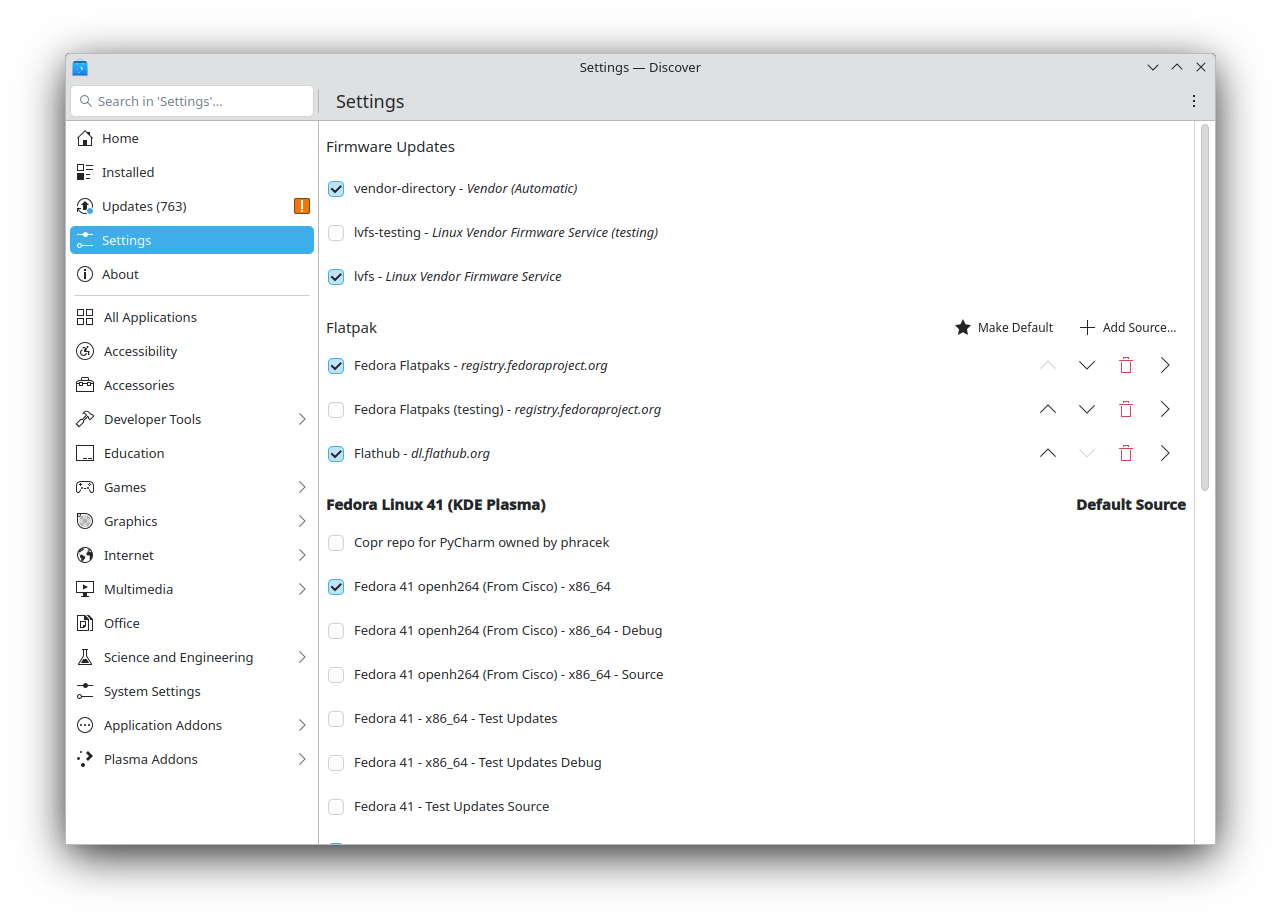Enable Fedora Flatpaks (testing) checkbox
Image resolution: width=1281 pixels, height=922 pixels.
click(336, 410)
